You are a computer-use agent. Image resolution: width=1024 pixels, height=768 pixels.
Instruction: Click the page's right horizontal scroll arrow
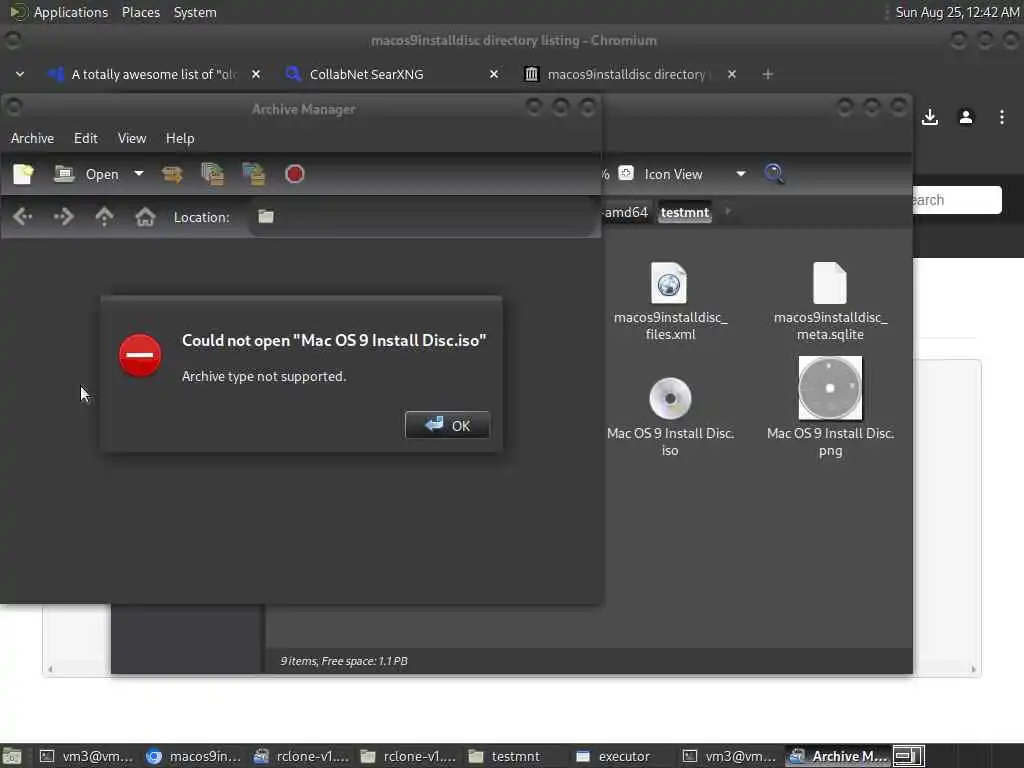(973, 669)
